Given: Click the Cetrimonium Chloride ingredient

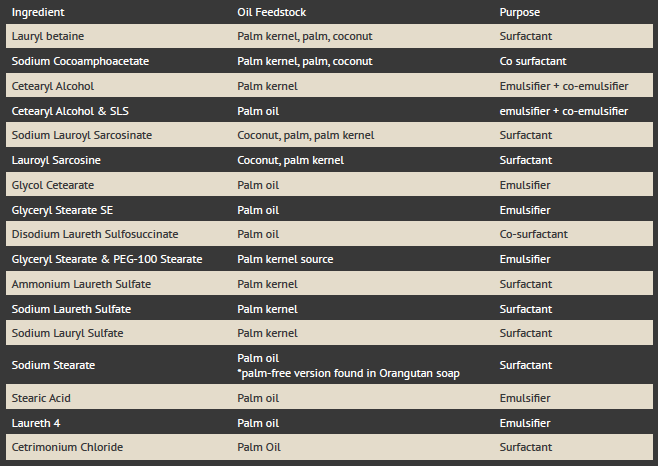Looking at the screenshot, I should point(67,447).
